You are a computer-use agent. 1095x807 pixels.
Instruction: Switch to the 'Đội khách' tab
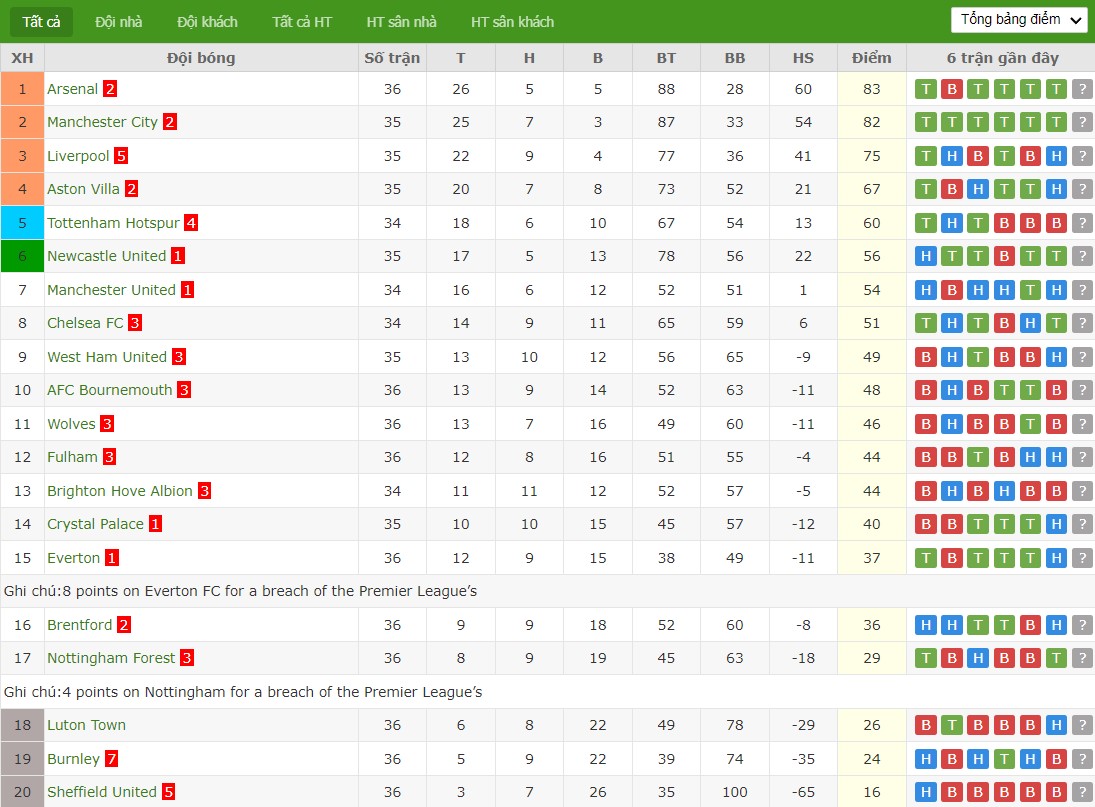pyautogui.click(x=207, y=22)
